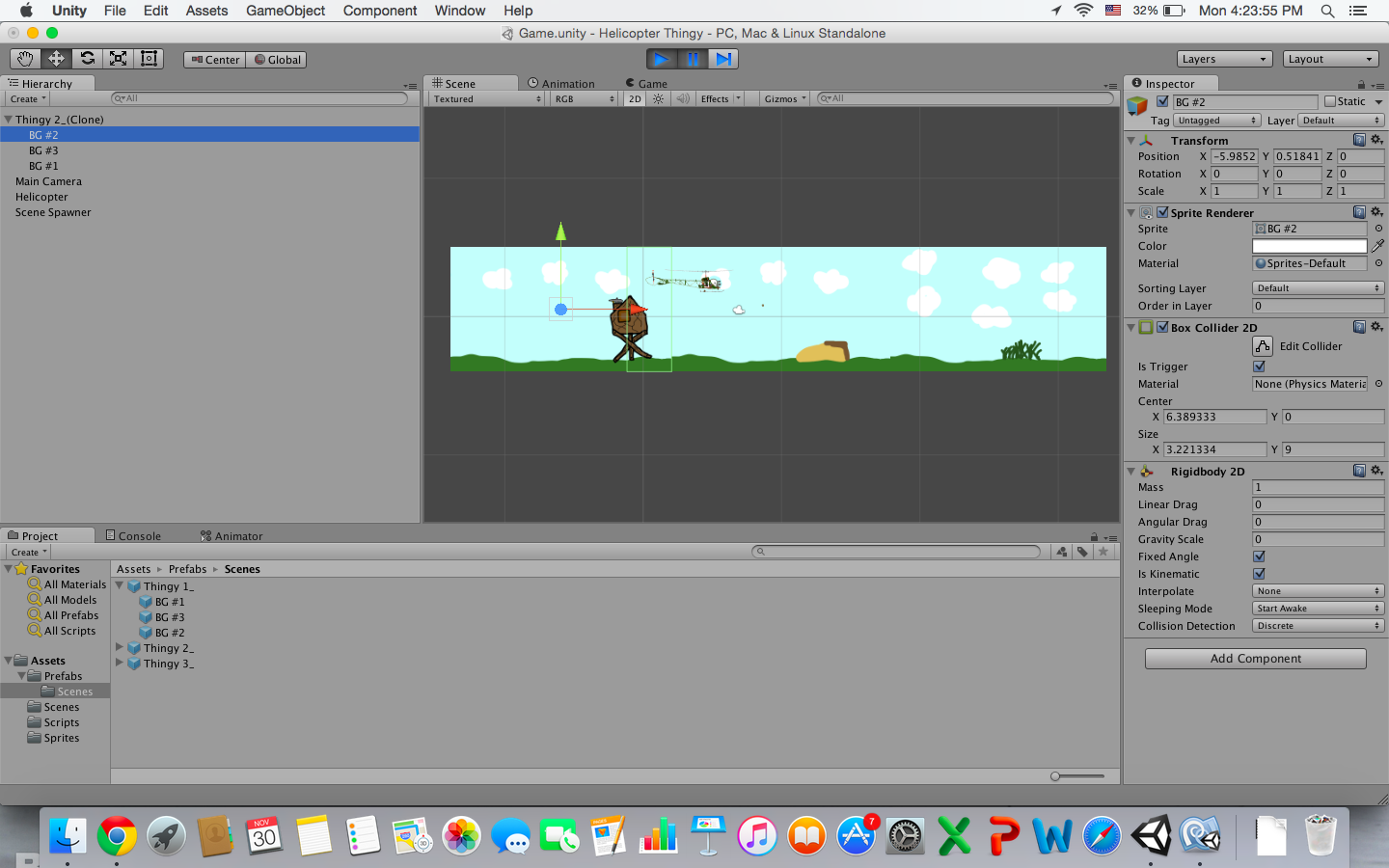Click search by label icon in Project

point(1082,552)
